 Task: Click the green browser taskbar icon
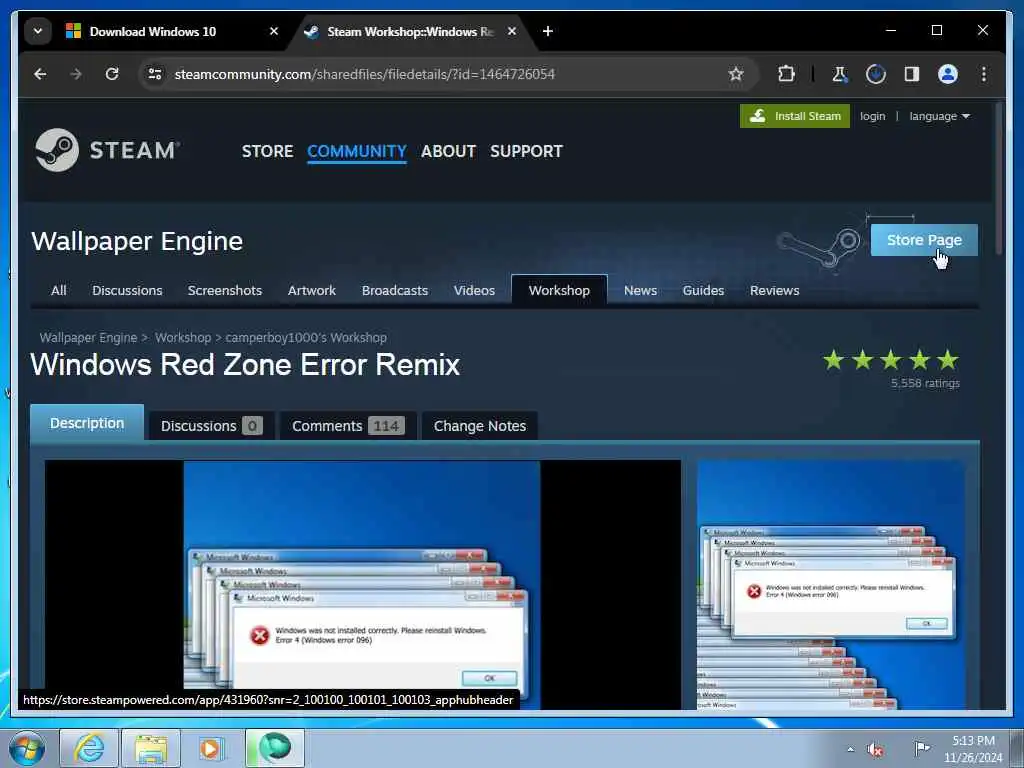click(x=275, y=748)
